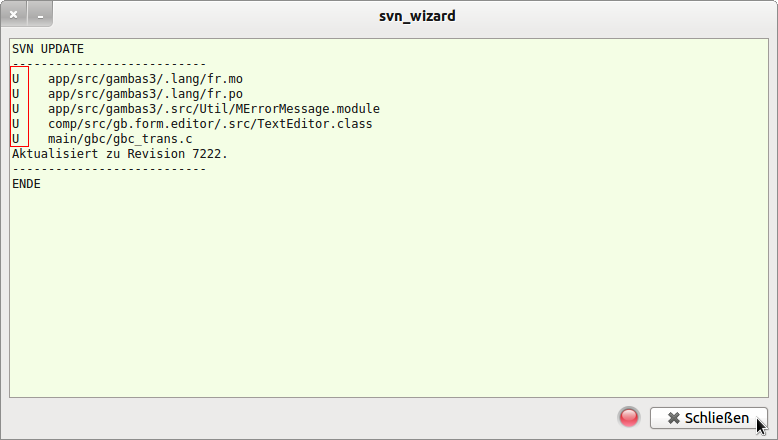Click the MErrorMessage.module path line

[x=213, y=108]
